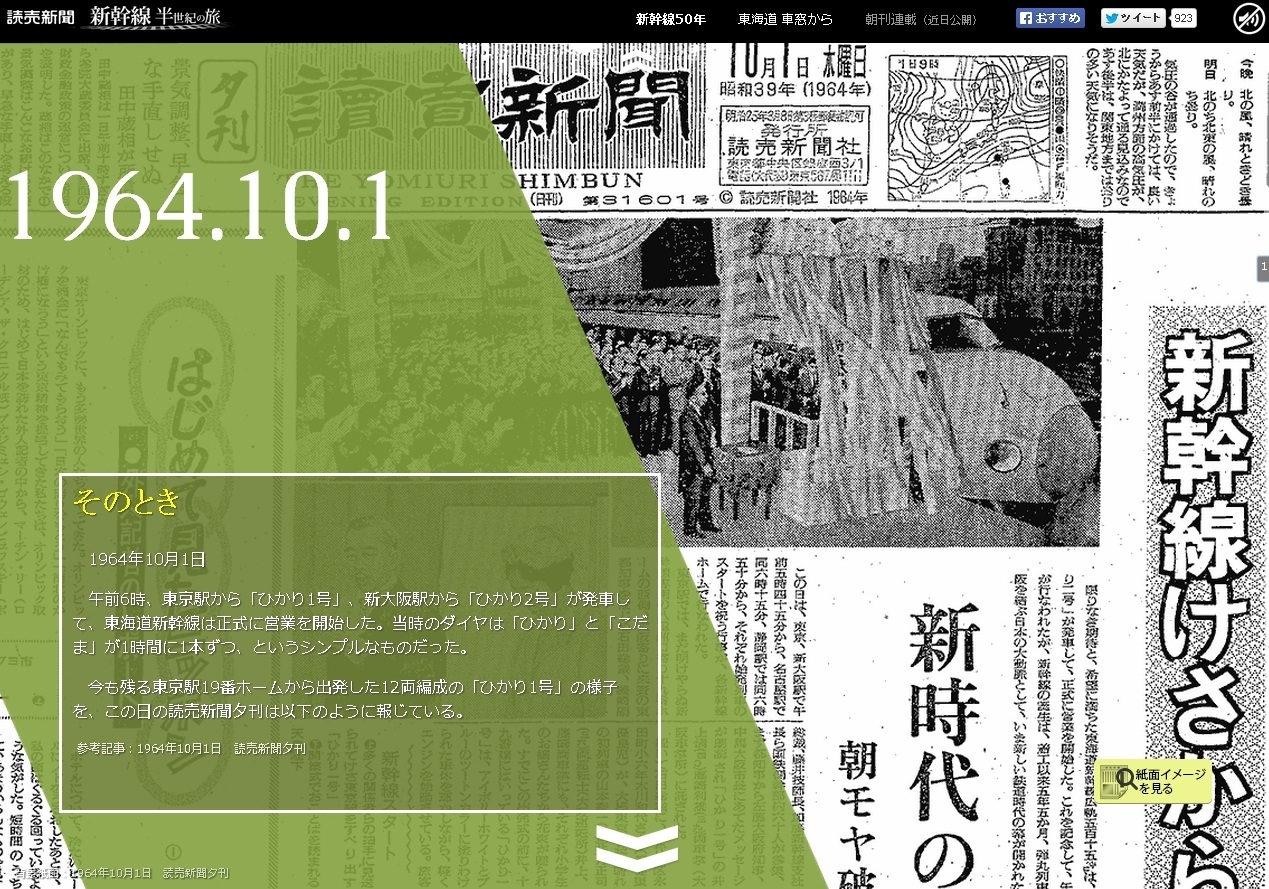Toggle the sound mute icon
This screenshot has width=1269, height=889.
(x=1246, y=18)
